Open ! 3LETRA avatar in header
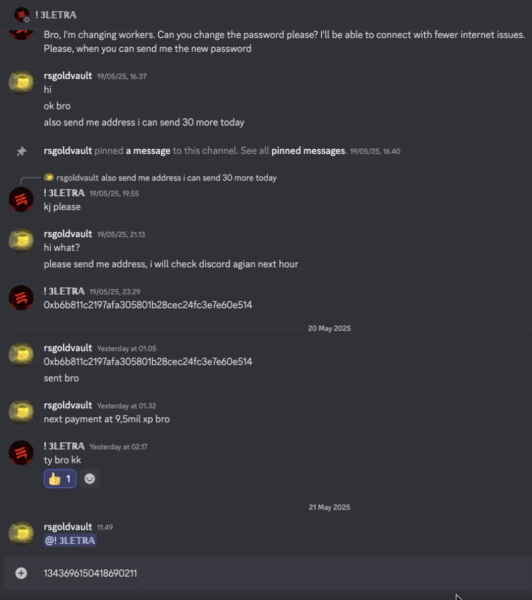This screenshot has height=600, width=532. pos(22,15)
